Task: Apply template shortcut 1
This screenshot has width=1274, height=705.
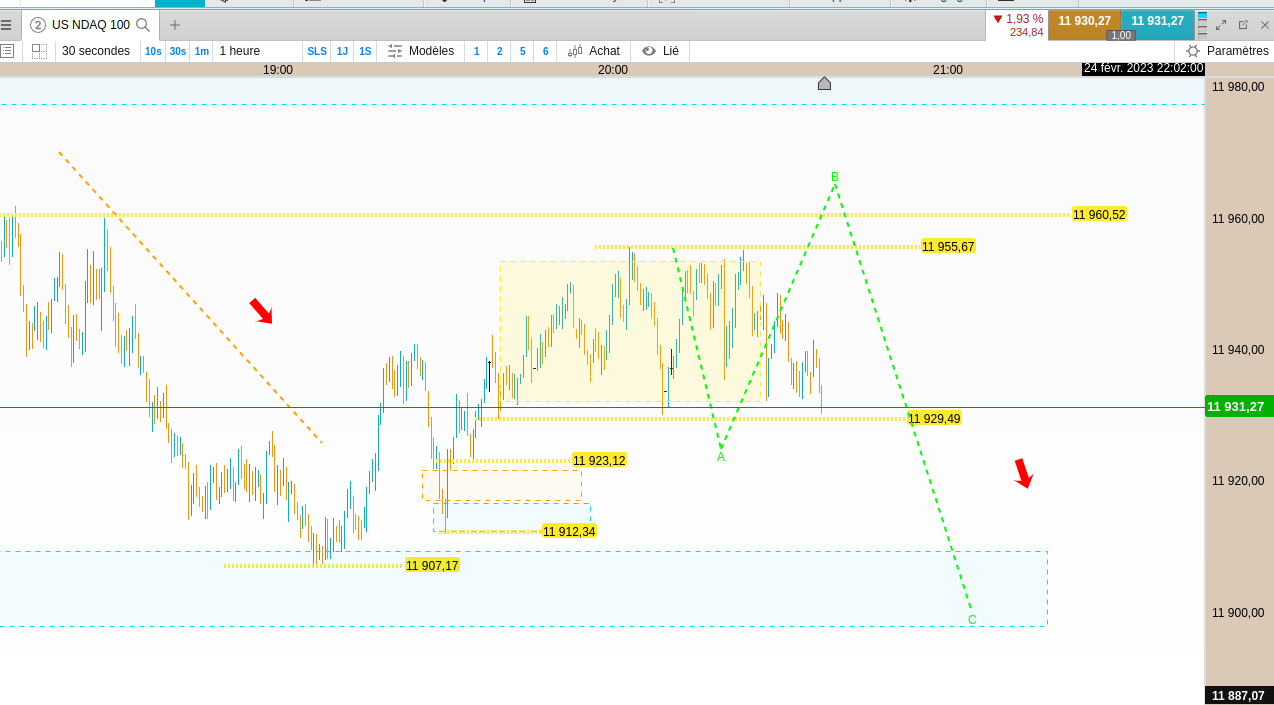Action: pyautogui.click(x=476, y=51)
